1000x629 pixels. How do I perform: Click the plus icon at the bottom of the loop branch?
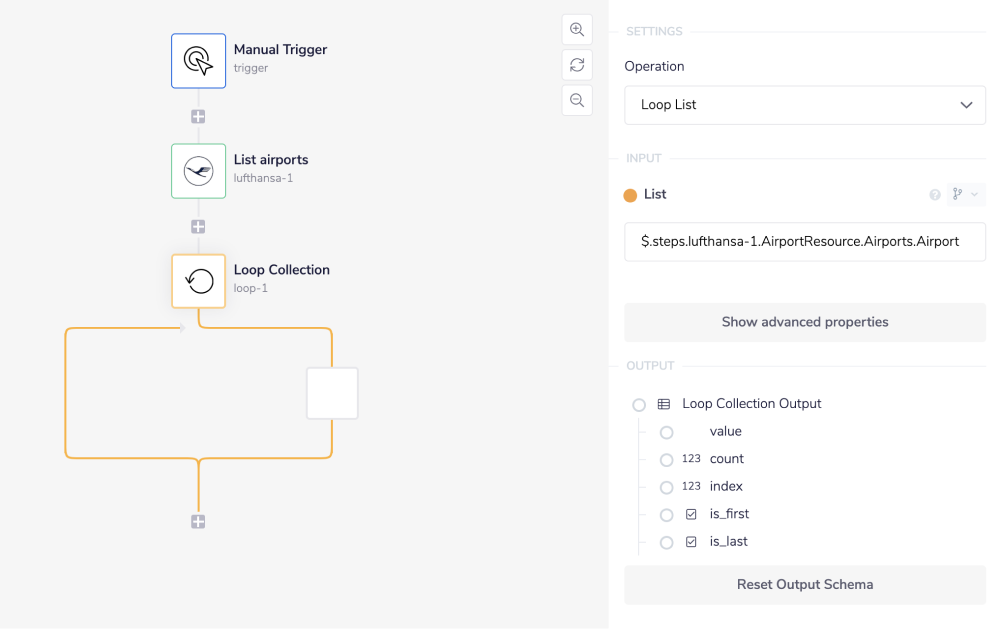tap(198, 521)
